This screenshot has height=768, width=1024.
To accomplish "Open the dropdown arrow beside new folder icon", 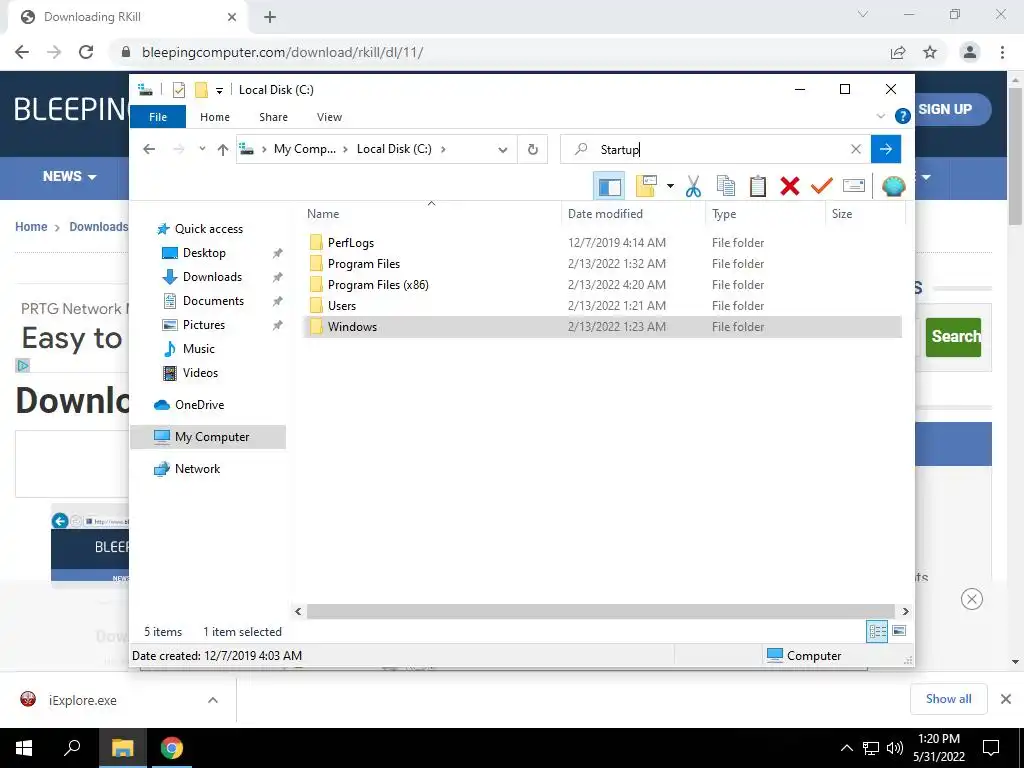I will [670, 186].
